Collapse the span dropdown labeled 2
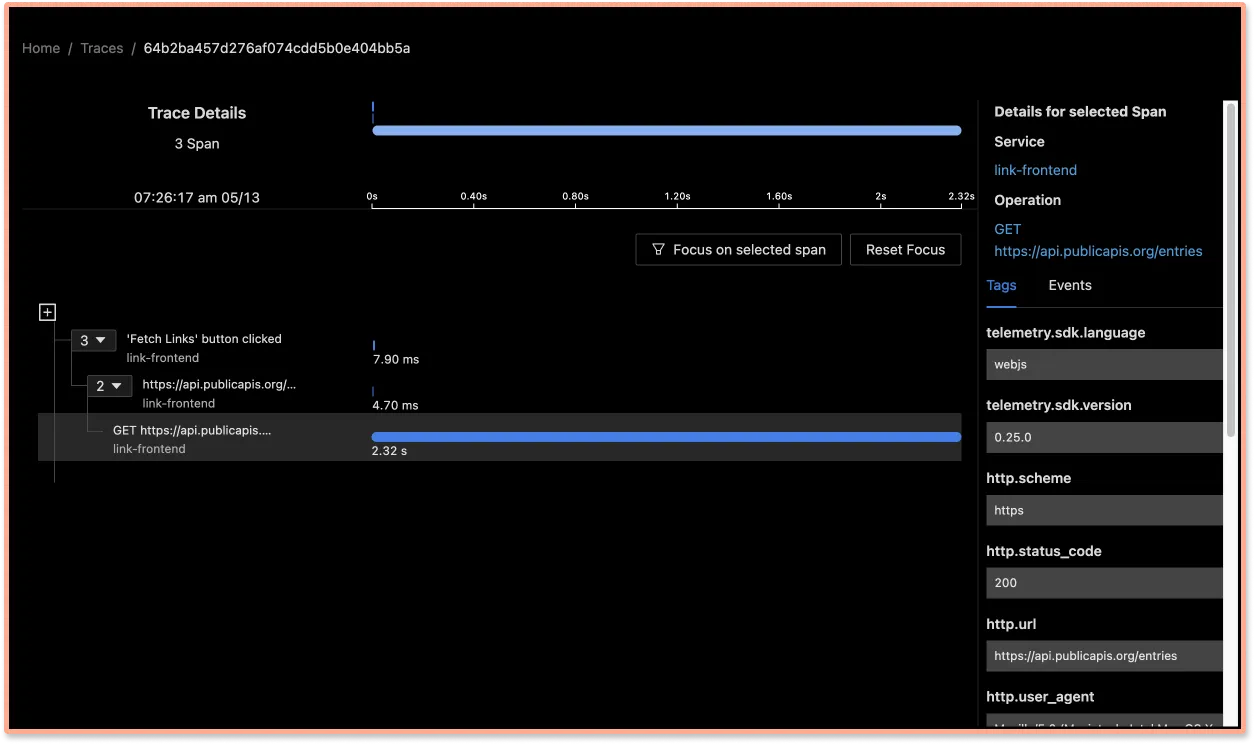Viewport: 1254px width, 744px height. coord(109,386)
